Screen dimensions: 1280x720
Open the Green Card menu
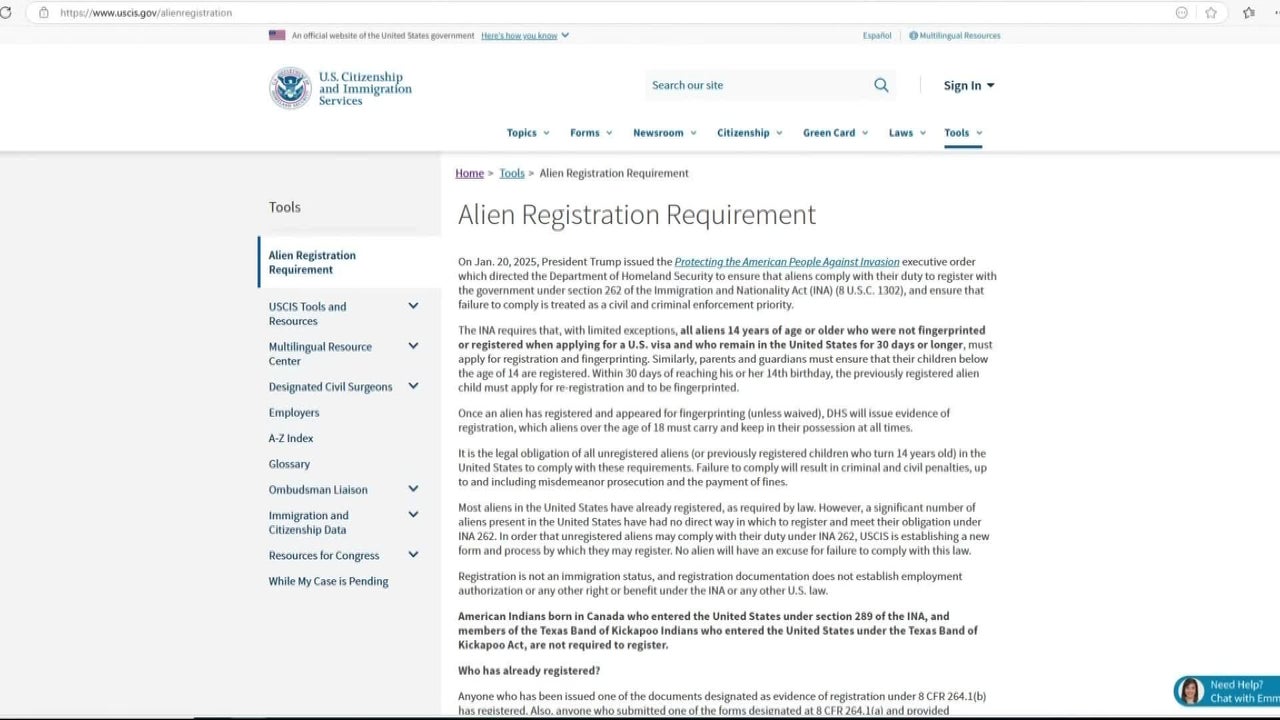pyautogui.click(x=835, y=133)
